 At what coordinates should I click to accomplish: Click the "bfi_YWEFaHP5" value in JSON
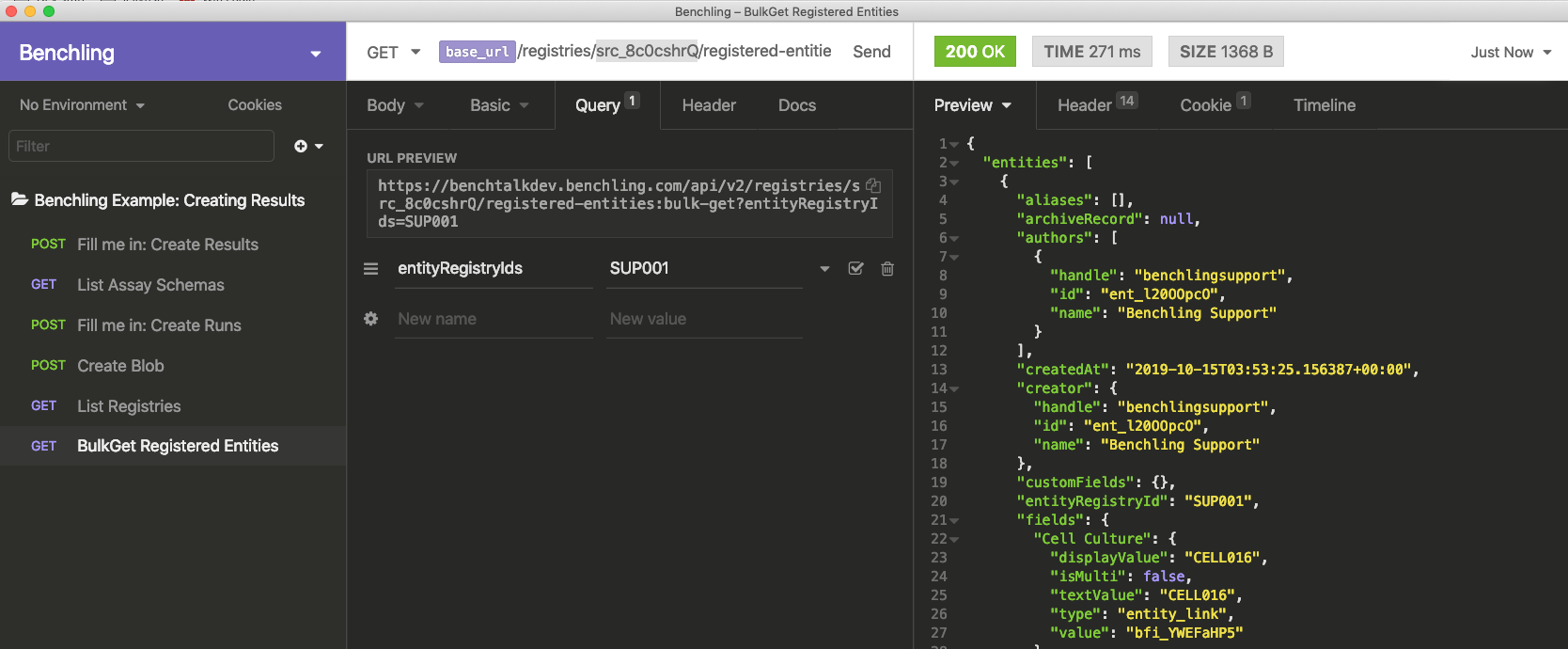tap(1184, 633)
